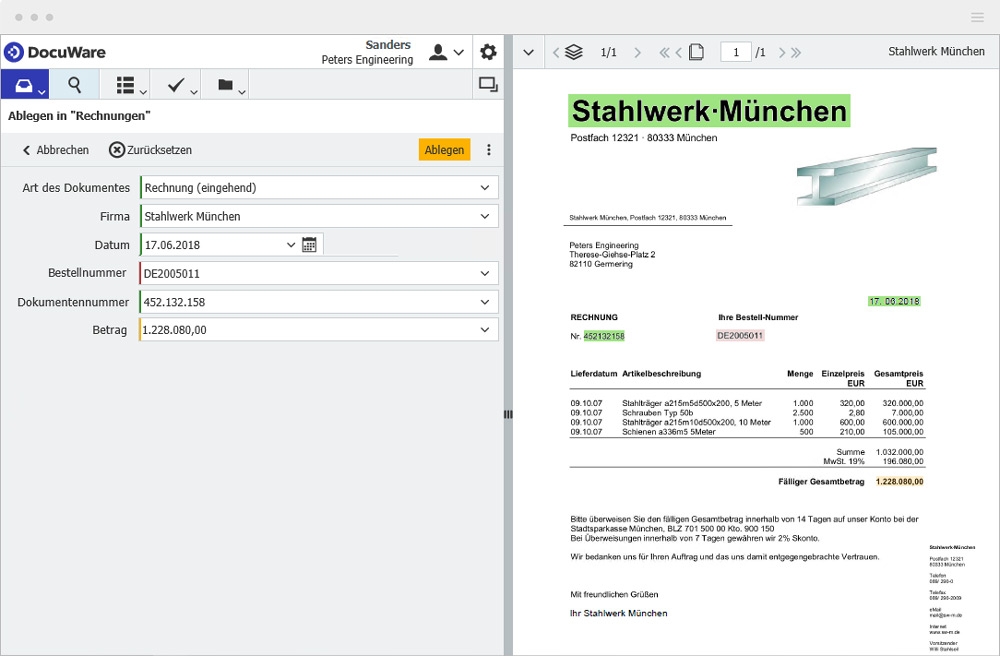Expand the Dokumentennummer dropdown arrow
1000x656 pixels.
coord(485,302)
